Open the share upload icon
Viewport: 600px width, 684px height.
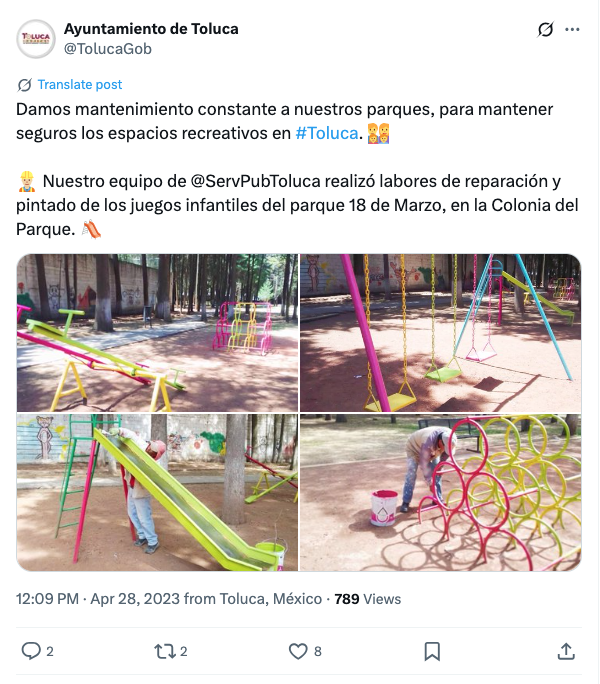tap(566, 651)
